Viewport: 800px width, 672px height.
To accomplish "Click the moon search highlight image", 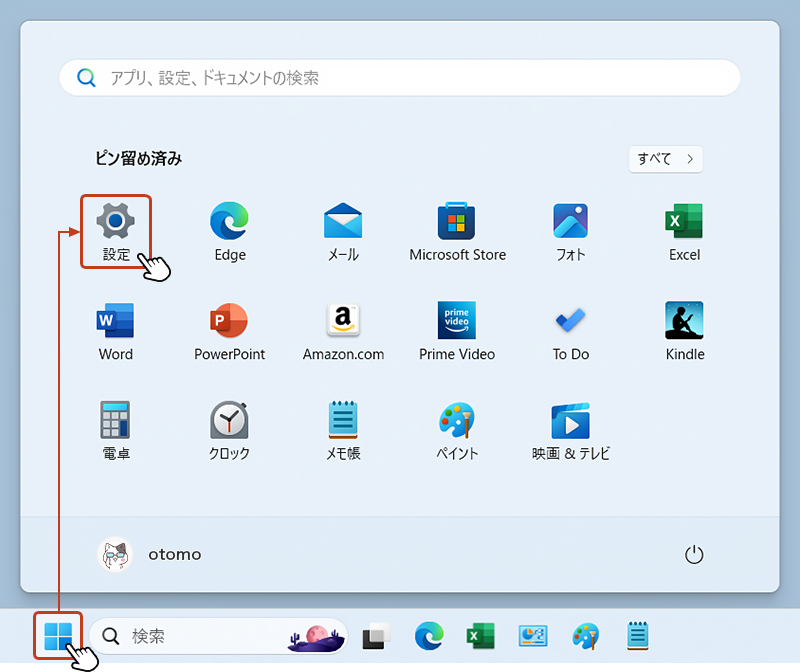I will pos(316,638).
